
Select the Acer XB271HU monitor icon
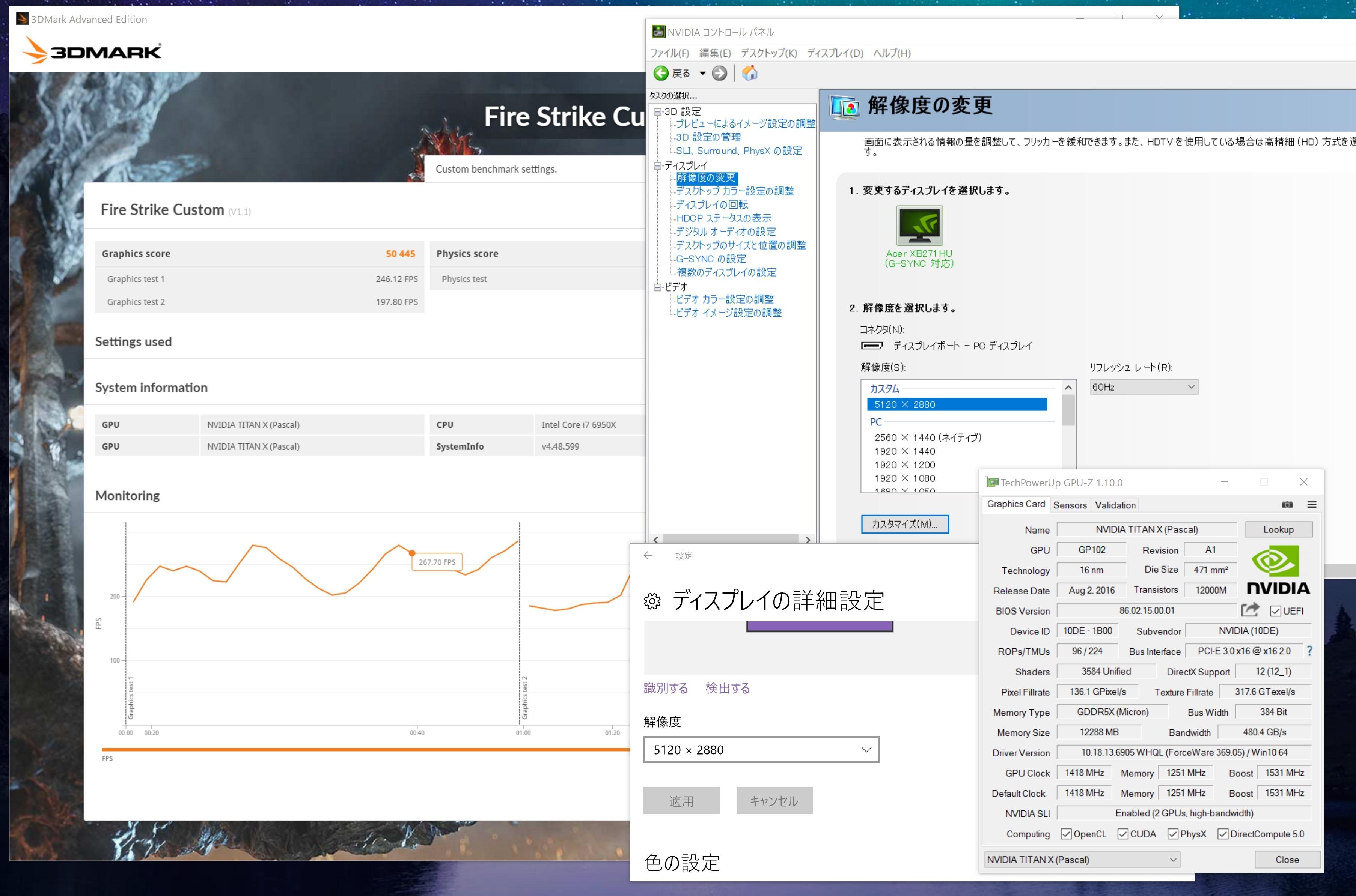[919, 226]
